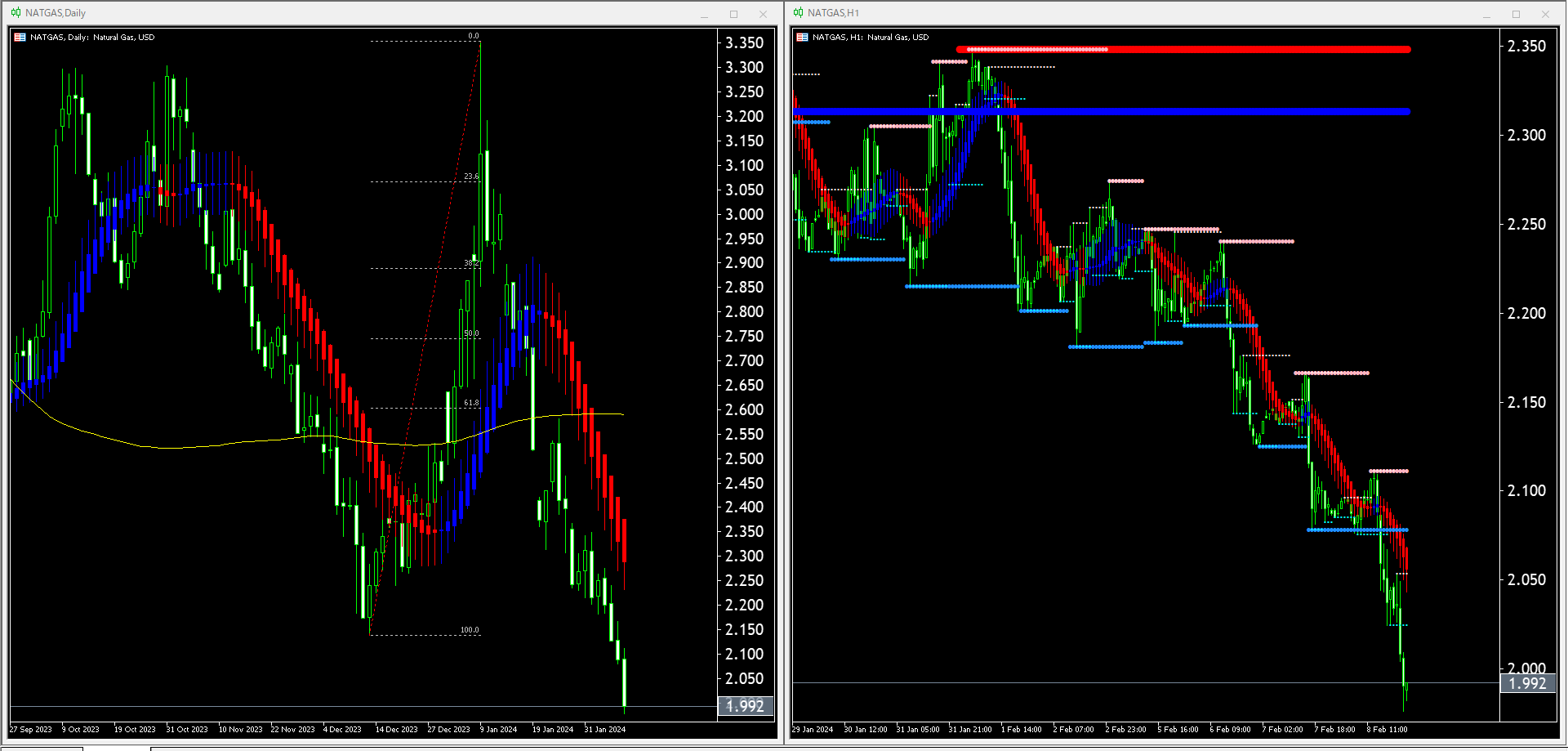Maximize the NATGAS,H1 chart window
Viewport: 1568px width, 751px height.
[x=1516, y=14]
